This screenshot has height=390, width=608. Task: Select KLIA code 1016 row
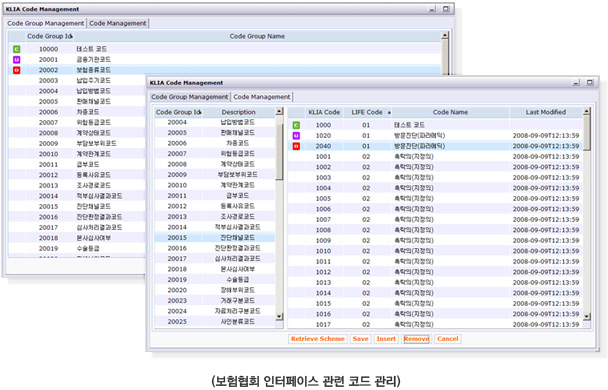pyautogui.click(x=435, y=314)
